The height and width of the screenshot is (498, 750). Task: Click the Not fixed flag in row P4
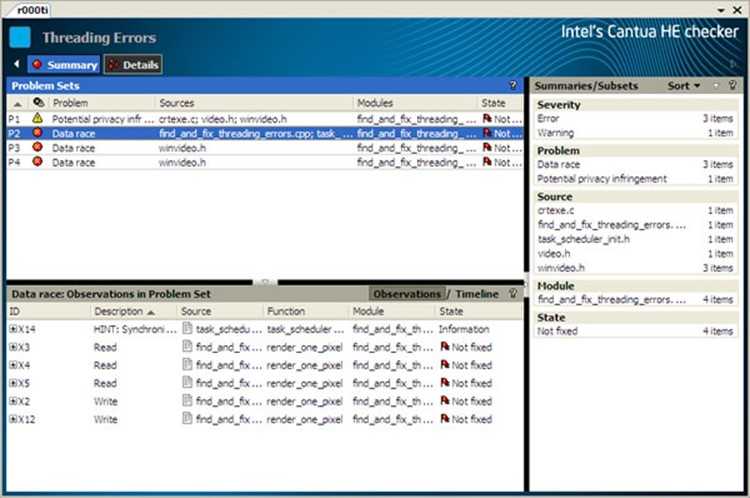coord(487,162)
